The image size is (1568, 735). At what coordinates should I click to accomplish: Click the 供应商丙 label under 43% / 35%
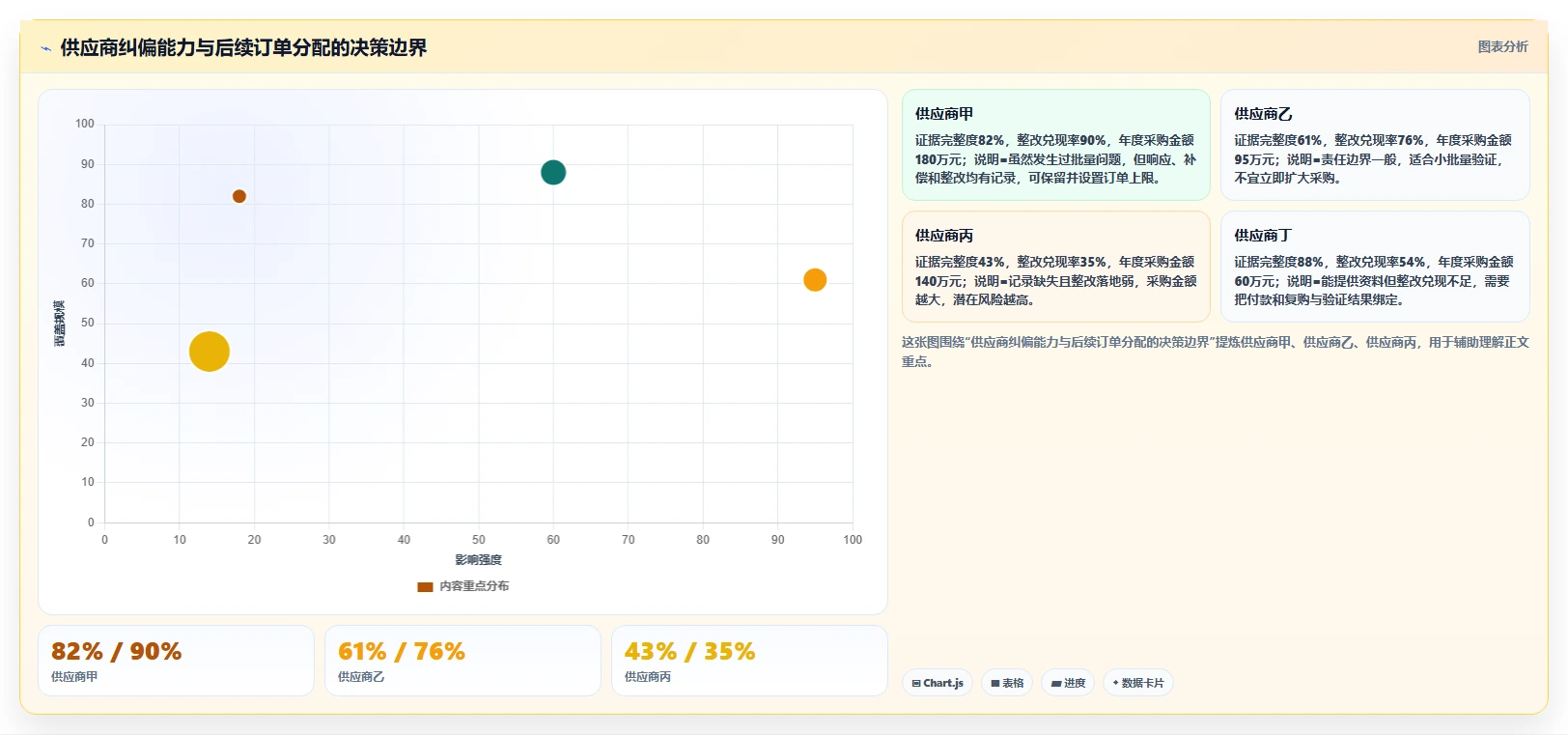coord(648,677)
